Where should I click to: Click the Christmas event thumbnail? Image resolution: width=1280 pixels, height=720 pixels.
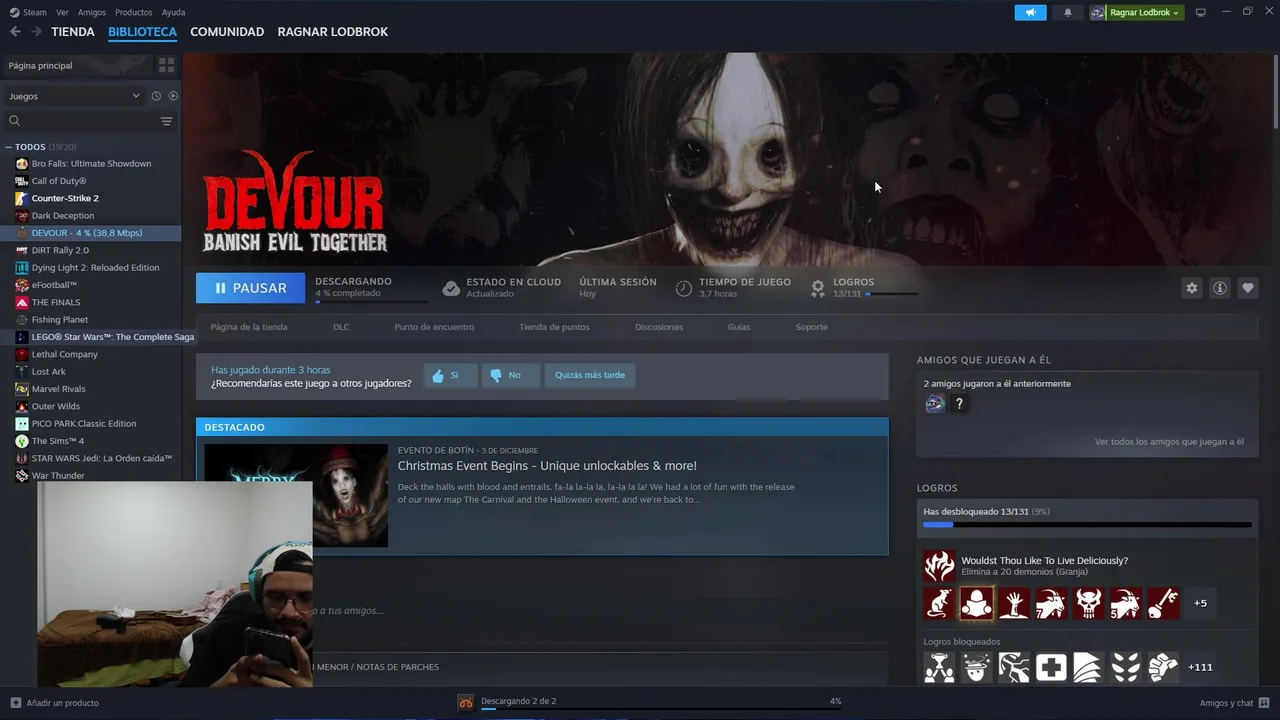[x=296, y=495]
